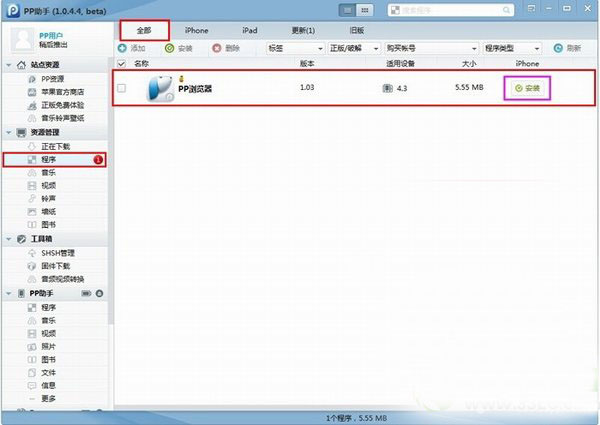This screenshot has height=425, width=600.
Task: Open the 正版/破解 dropdown filter
Action: click(354, 48)
